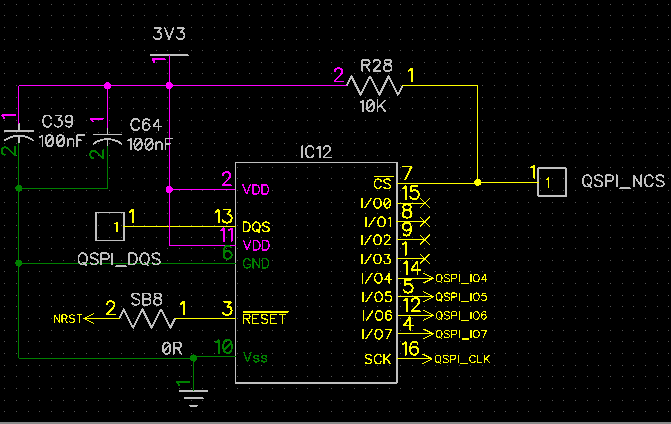Viewport: 671px width, 424px height.
Task: Click the no-connect X on I/O2 pin
Action: tap(425, 240)
